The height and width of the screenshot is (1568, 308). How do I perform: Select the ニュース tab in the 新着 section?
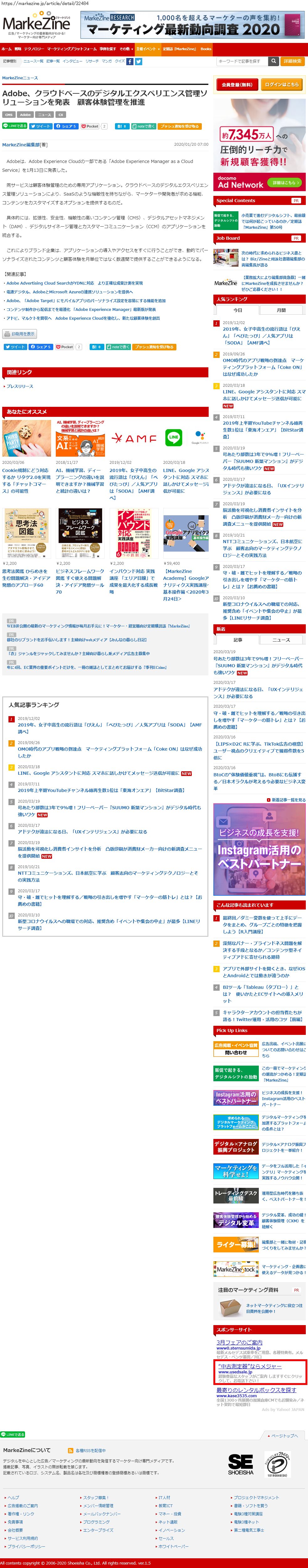pos(281,640)
